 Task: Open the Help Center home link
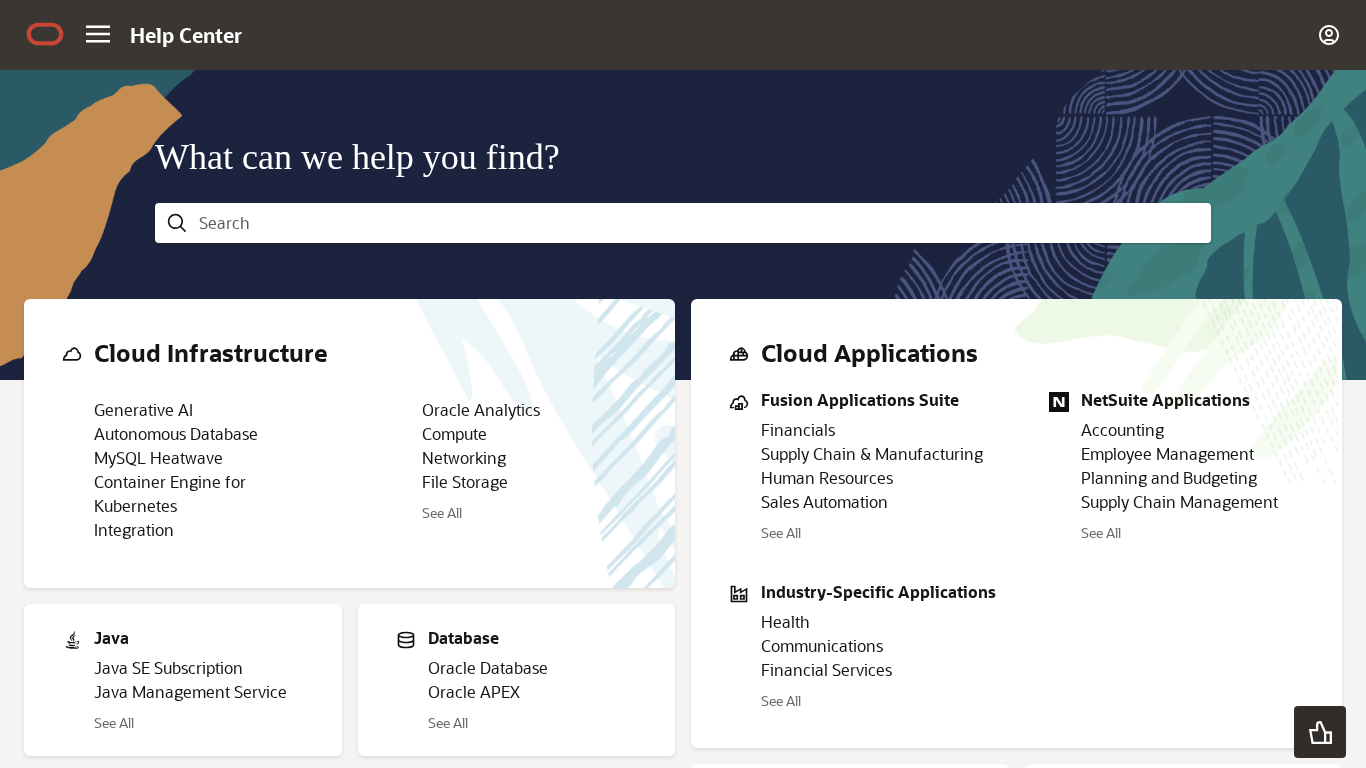coord(186,36)
